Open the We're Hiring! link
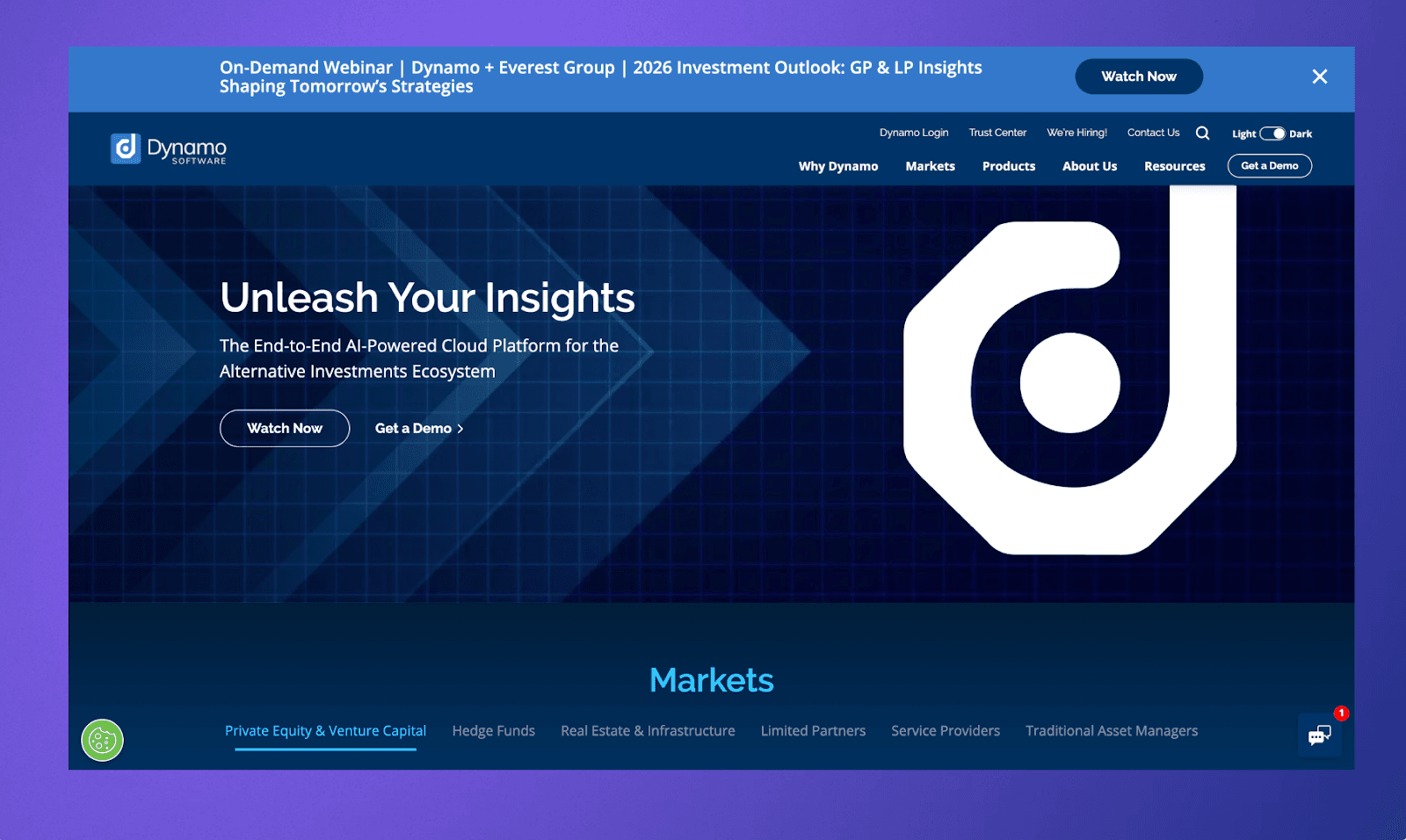The height and width of the screenshot is (840, 1406). (x=1076, y=133)
